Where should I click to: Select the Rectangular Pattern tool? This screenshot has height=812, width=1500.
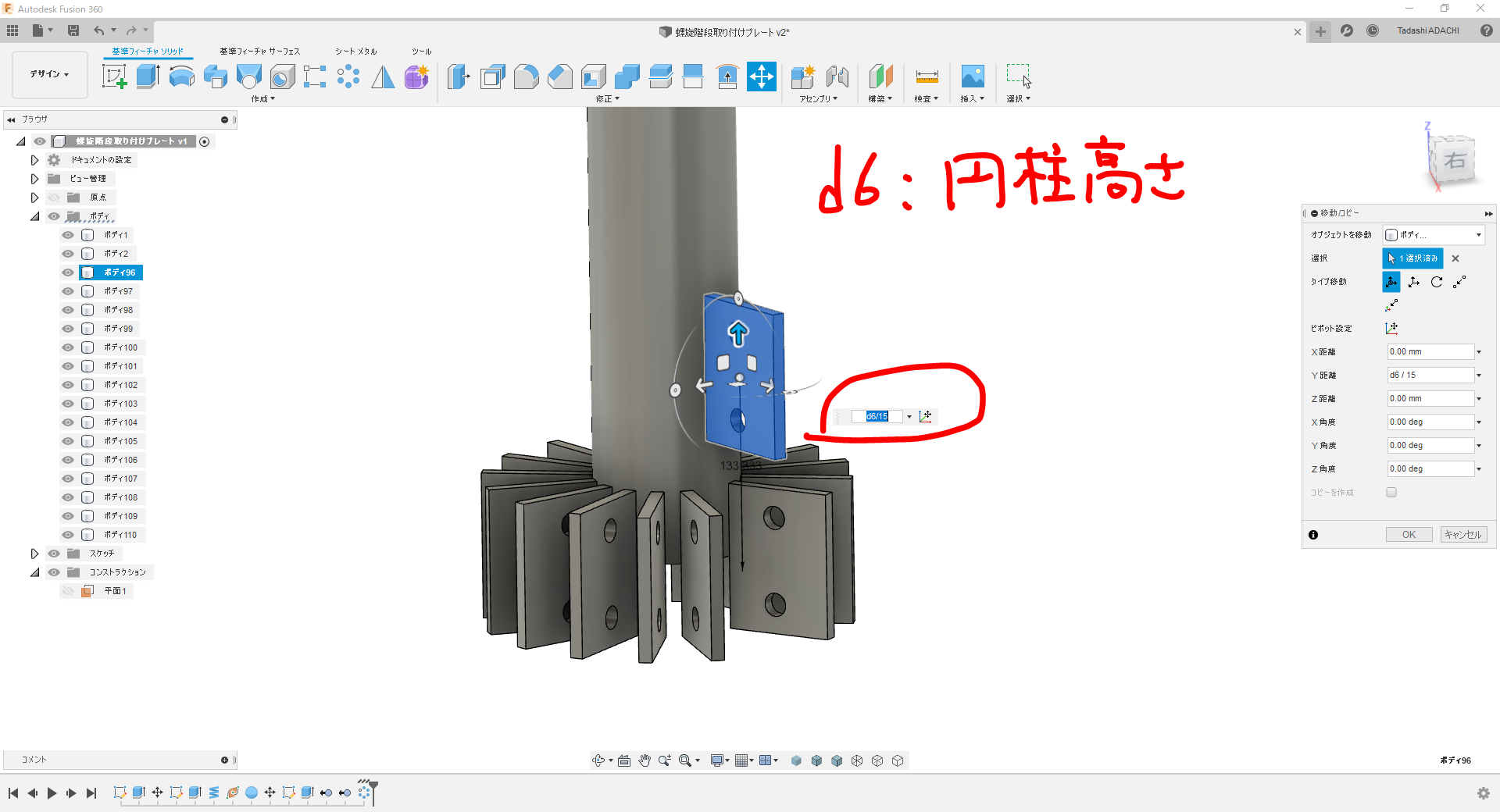315,77
